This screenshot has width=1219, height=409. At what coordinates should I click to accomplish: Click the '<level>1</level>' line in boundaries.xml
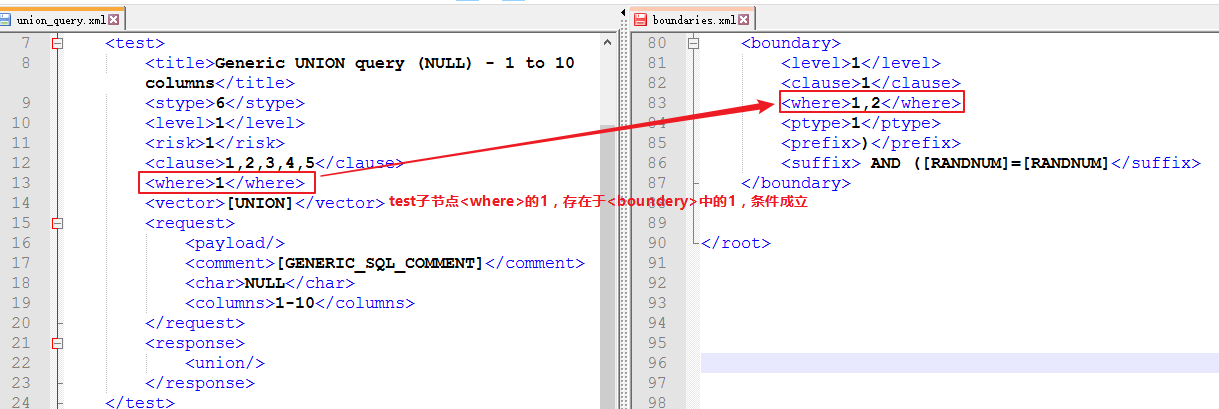(x=861, y=63)
